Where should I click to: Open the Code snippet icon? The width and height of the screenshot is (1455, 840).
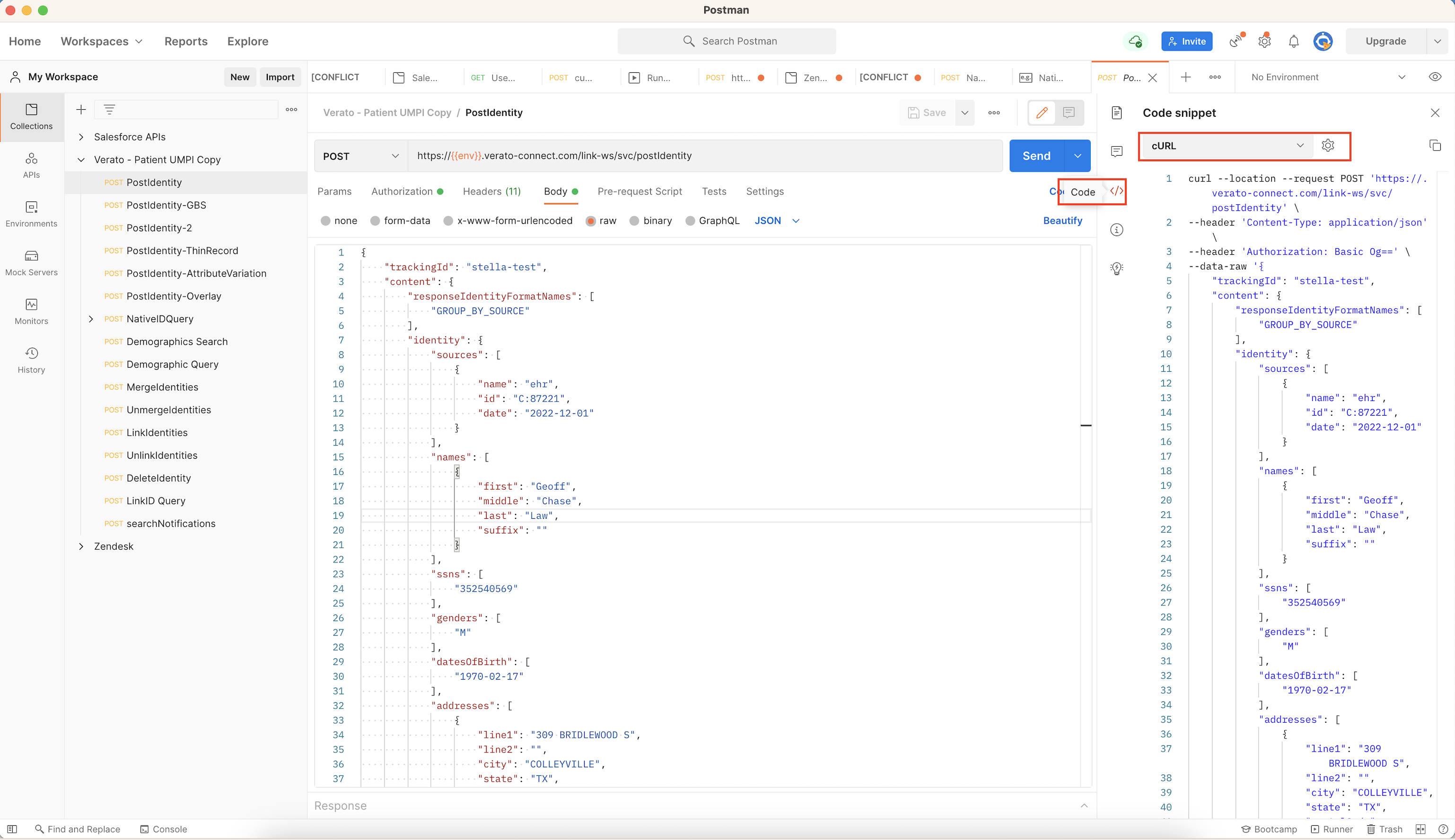point(1116,192)
